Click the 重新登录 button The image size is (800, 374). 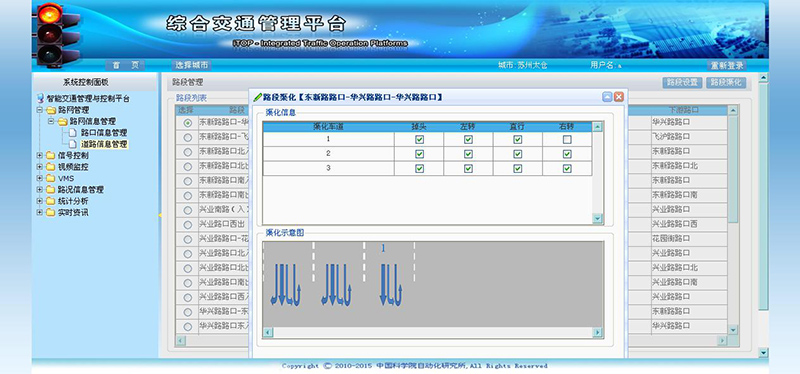pos(727,65)
